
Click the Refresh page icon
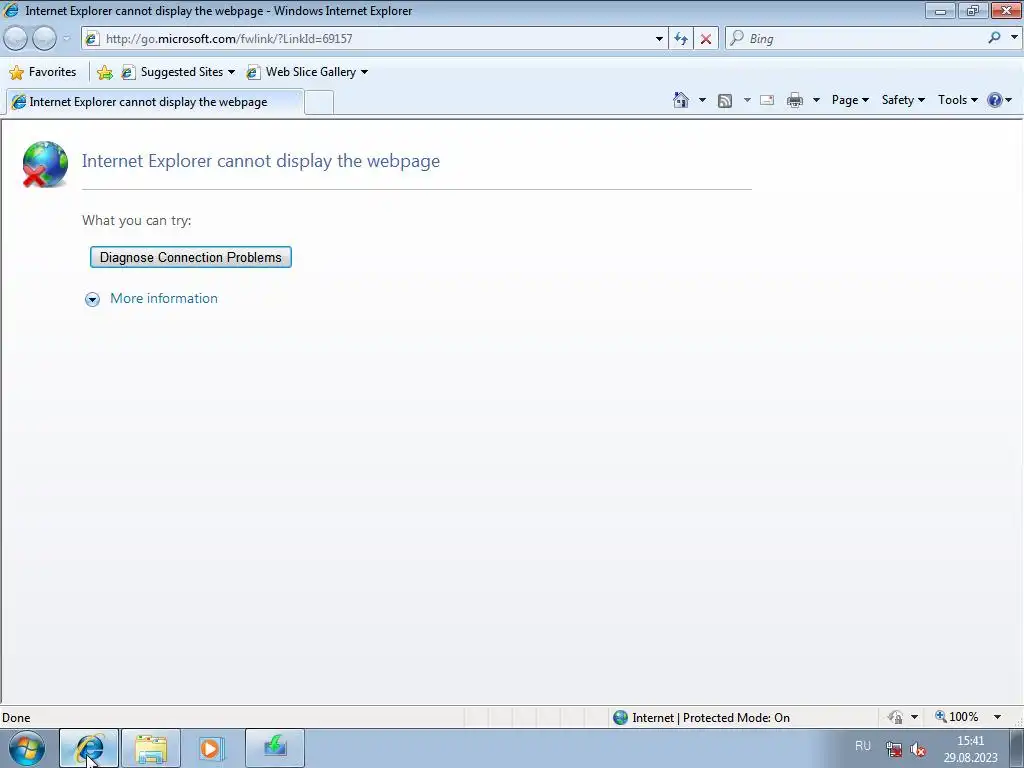[x=681, y=39]
